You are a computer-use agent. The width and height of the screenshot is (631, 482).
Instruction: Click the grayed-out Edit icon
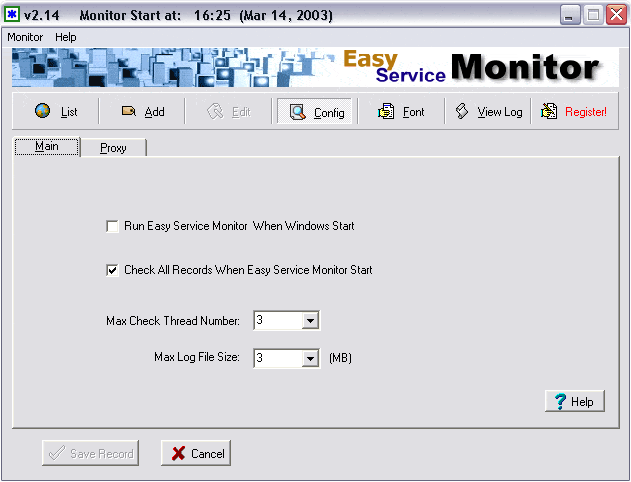(215, 111)
